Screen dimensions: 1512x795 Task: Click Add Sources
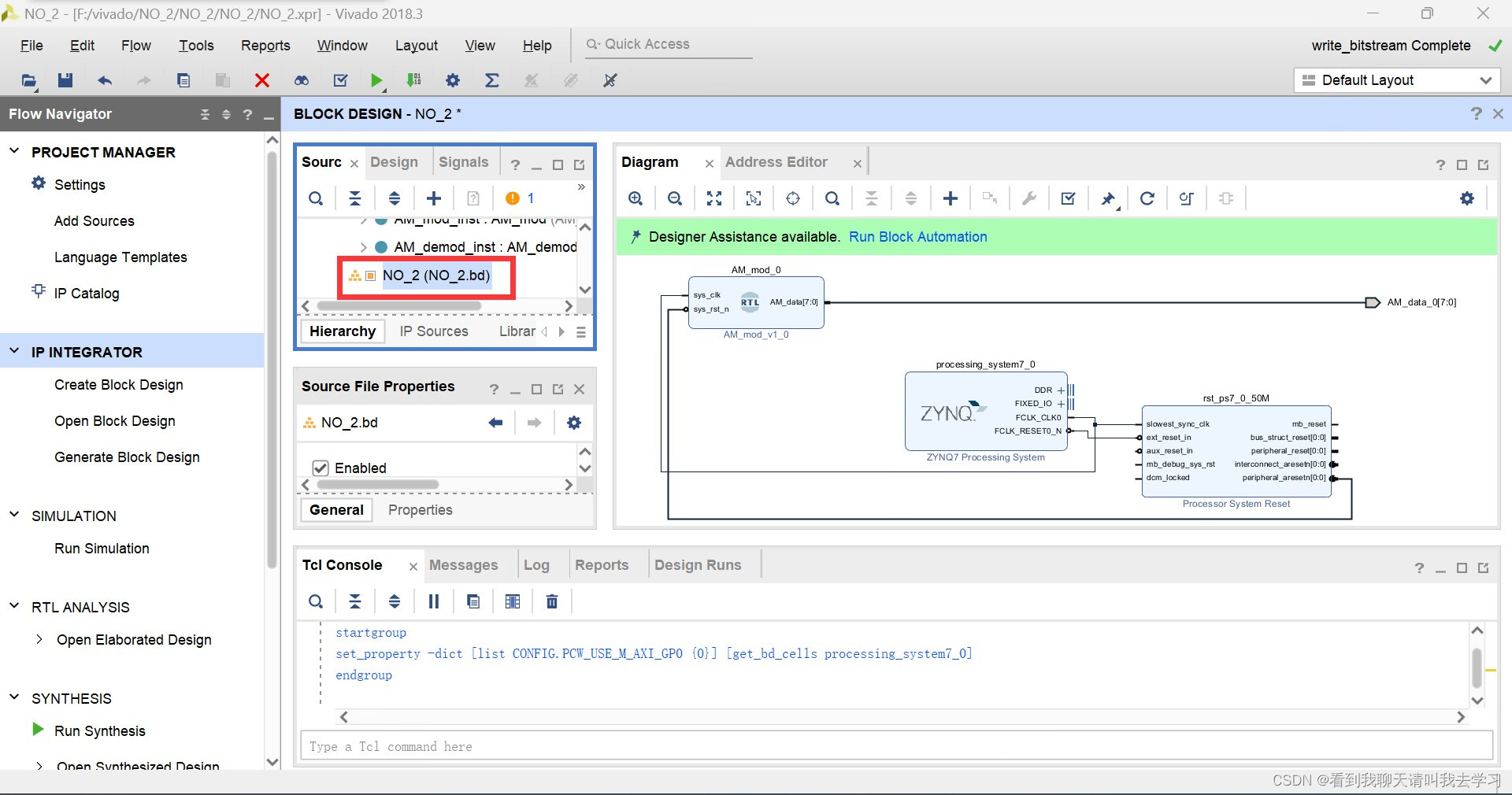point(94,221)
